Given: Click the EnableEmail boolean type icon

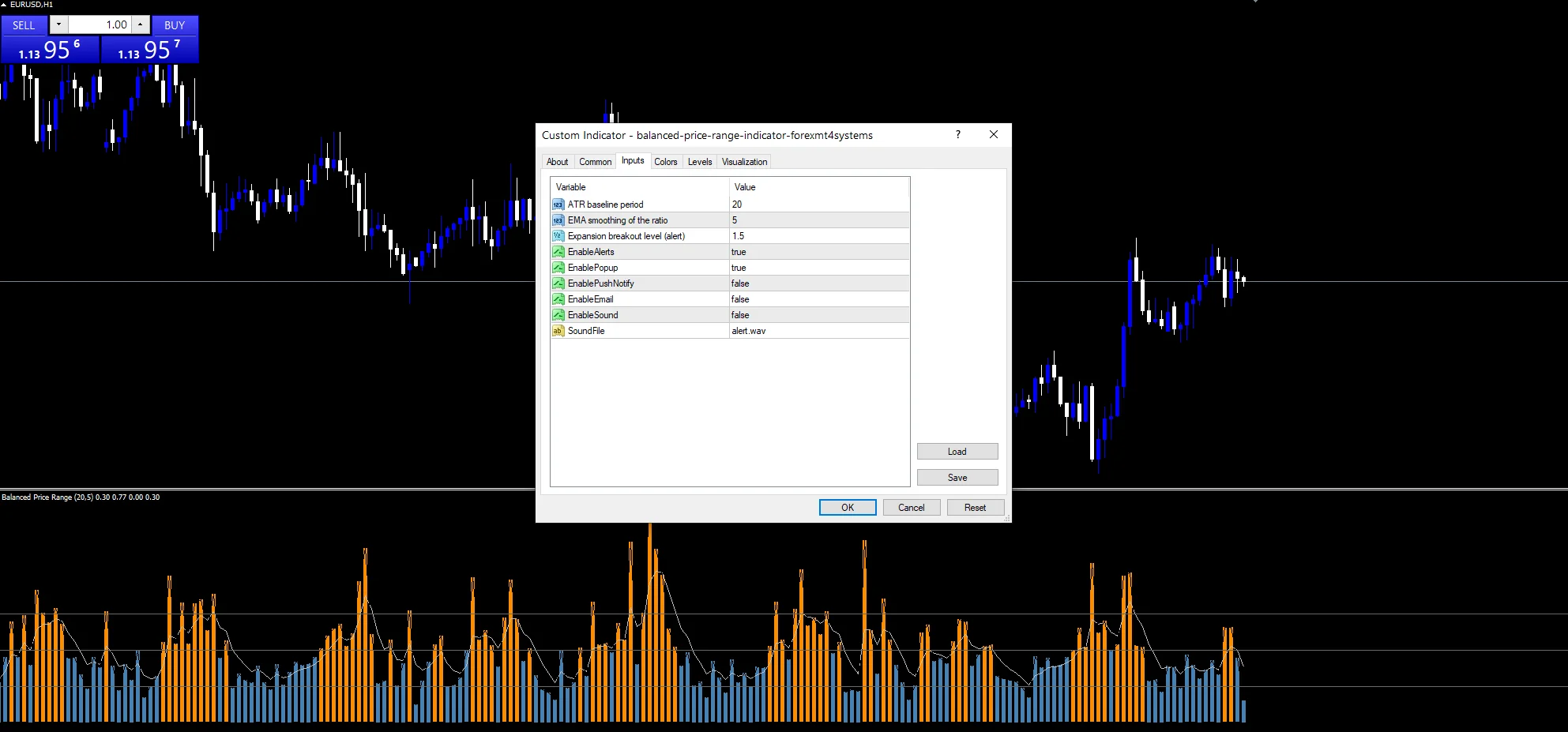Looking at the screenshot, I should [558, 299].
